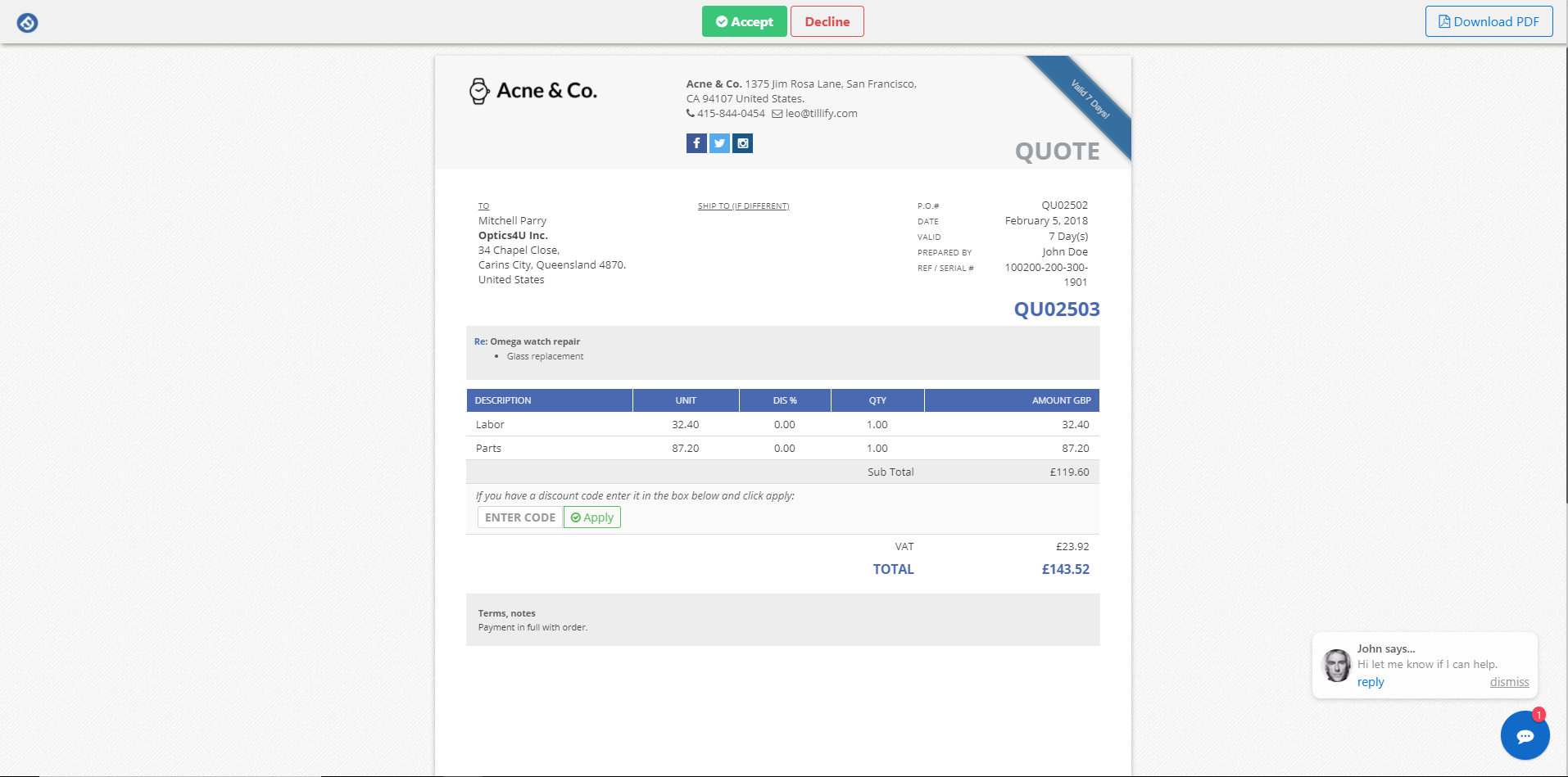
Task: Open the Twitter profile icon
Action: point(718,143)
